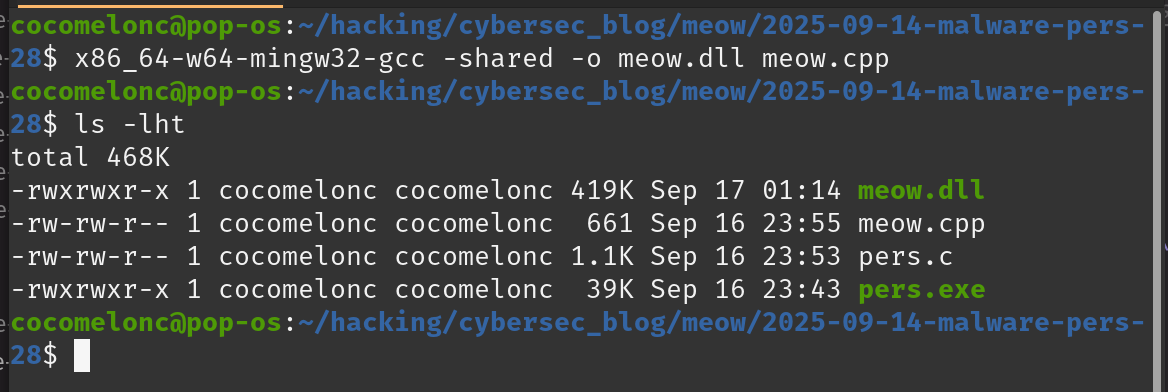Click the 661 byte size of meow.cpp
Image resolution: width=1168 pixels, height=392 pixels.
point(611,224)
